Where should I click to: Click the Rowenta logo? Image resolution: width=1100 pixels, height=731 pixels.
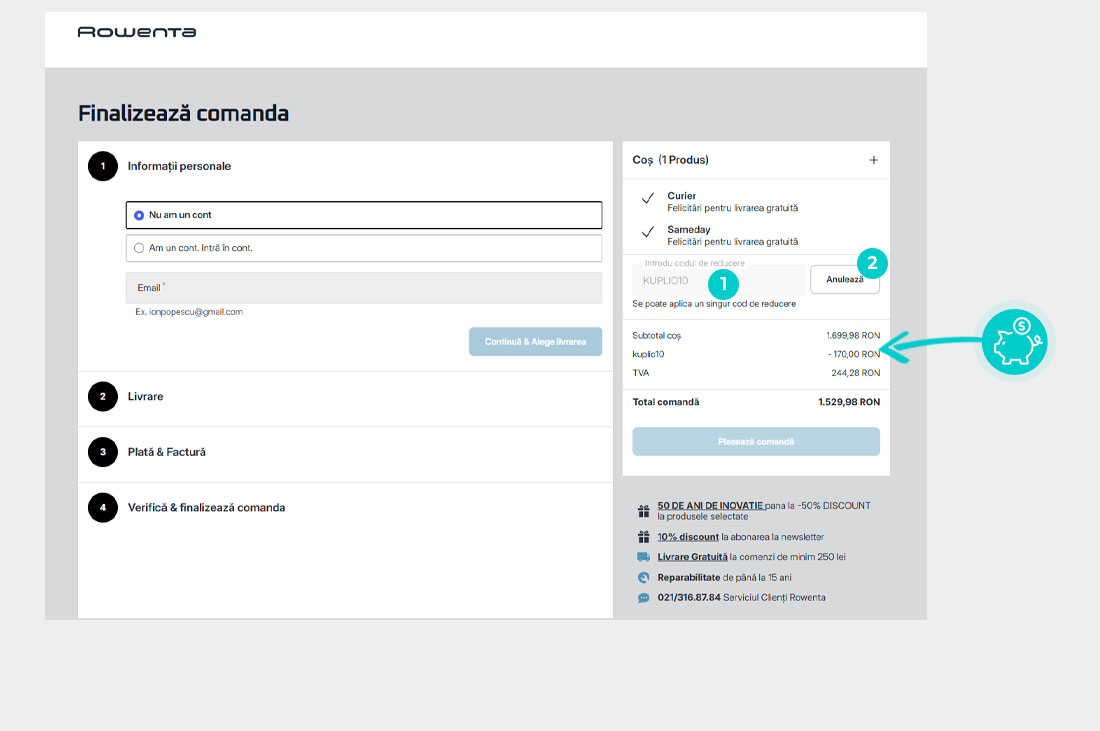[x=137, y=32]
